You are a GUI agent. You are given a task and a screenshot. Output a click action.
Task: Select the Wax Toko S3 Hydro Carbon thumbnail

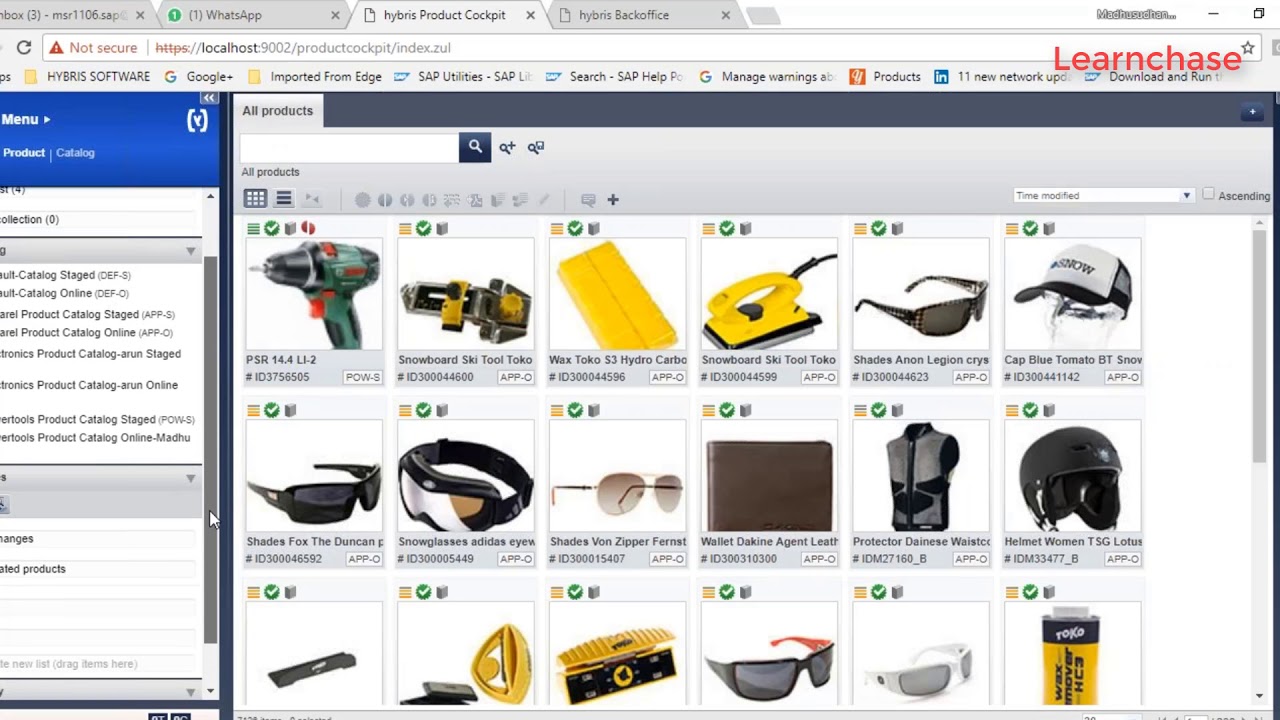click(x=617, y=294)
